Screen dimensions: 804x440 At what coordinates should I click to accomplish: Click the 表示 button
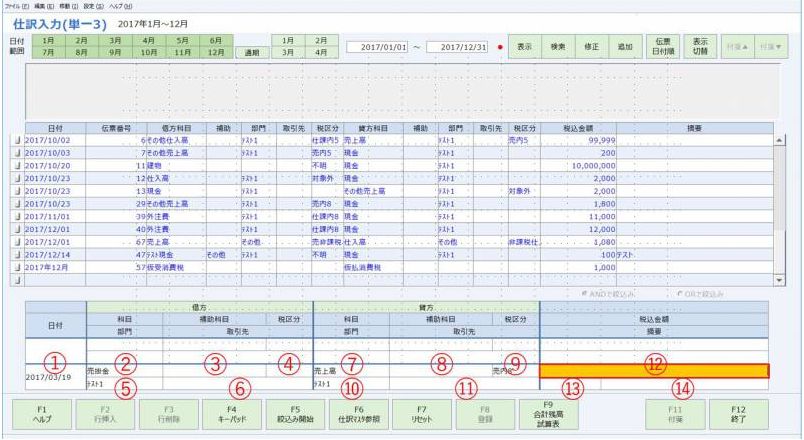point(525,47)
